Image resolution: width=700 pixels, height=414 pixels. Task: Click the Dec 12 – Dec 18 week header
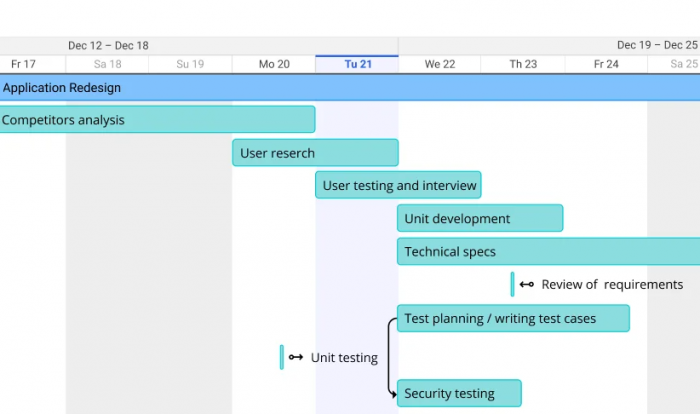108,46
